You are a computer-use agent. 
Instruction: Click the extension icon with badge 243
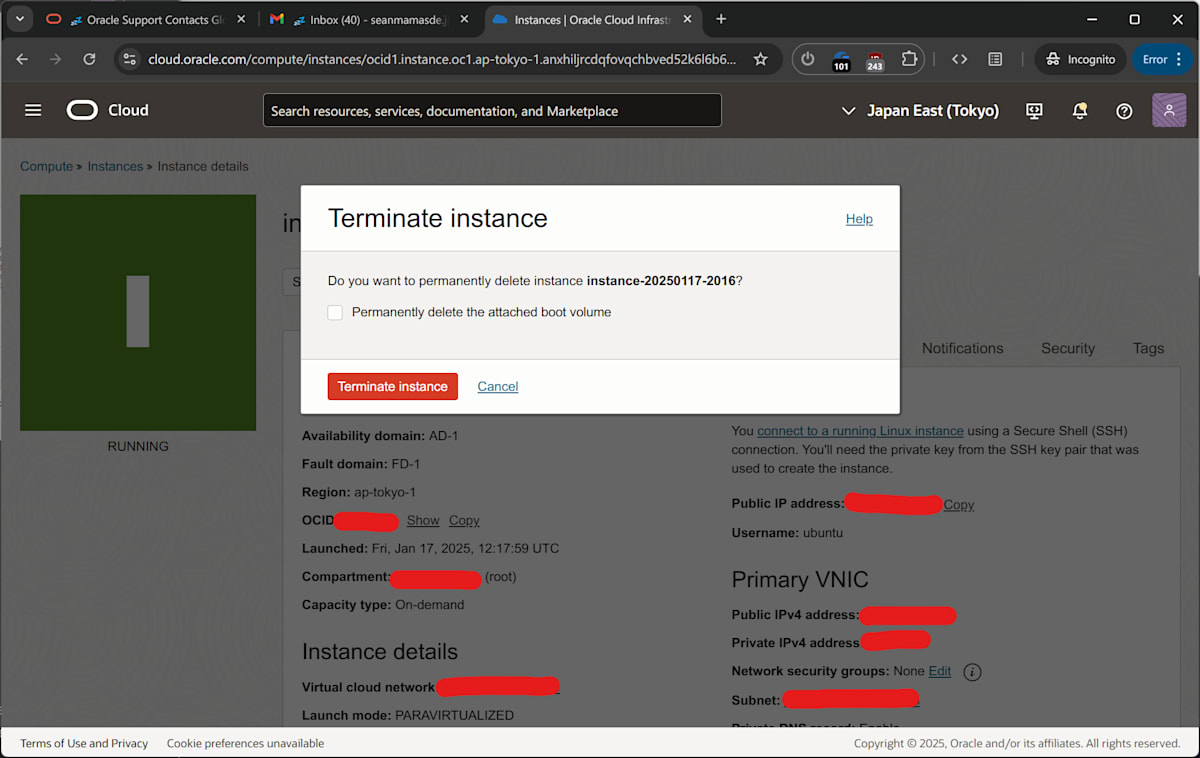coord(875,60)
